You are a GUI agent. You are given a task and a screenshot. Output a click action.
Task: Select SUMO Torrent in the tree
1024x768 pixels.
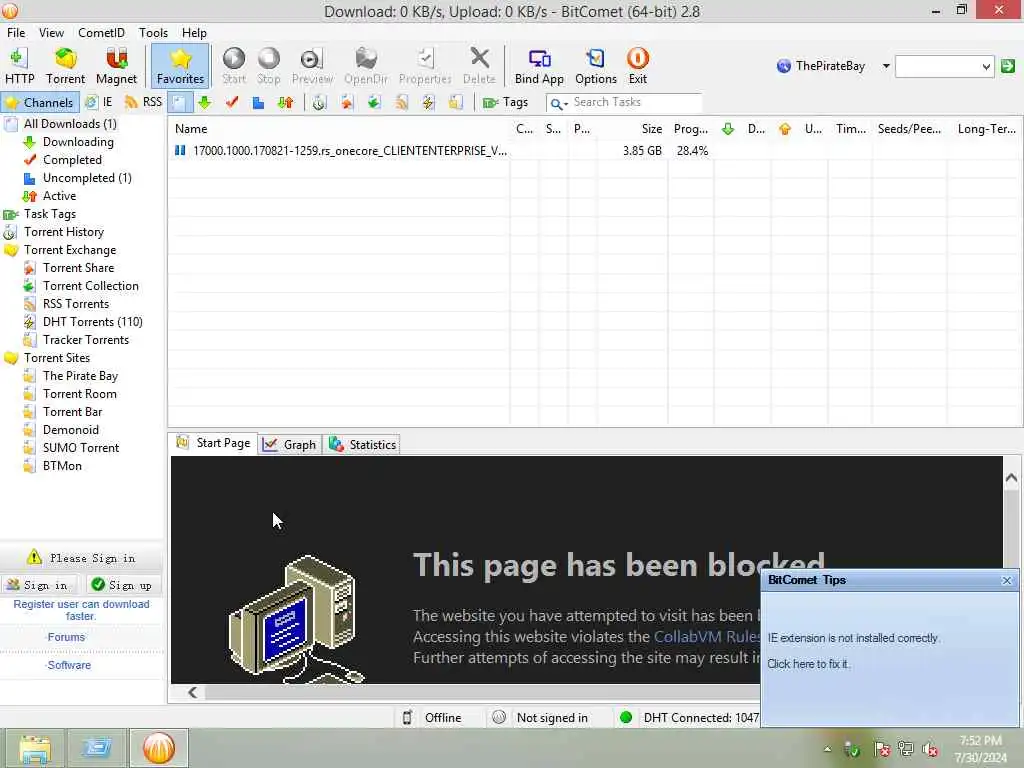pyautogui.click(x=80, y=448)
